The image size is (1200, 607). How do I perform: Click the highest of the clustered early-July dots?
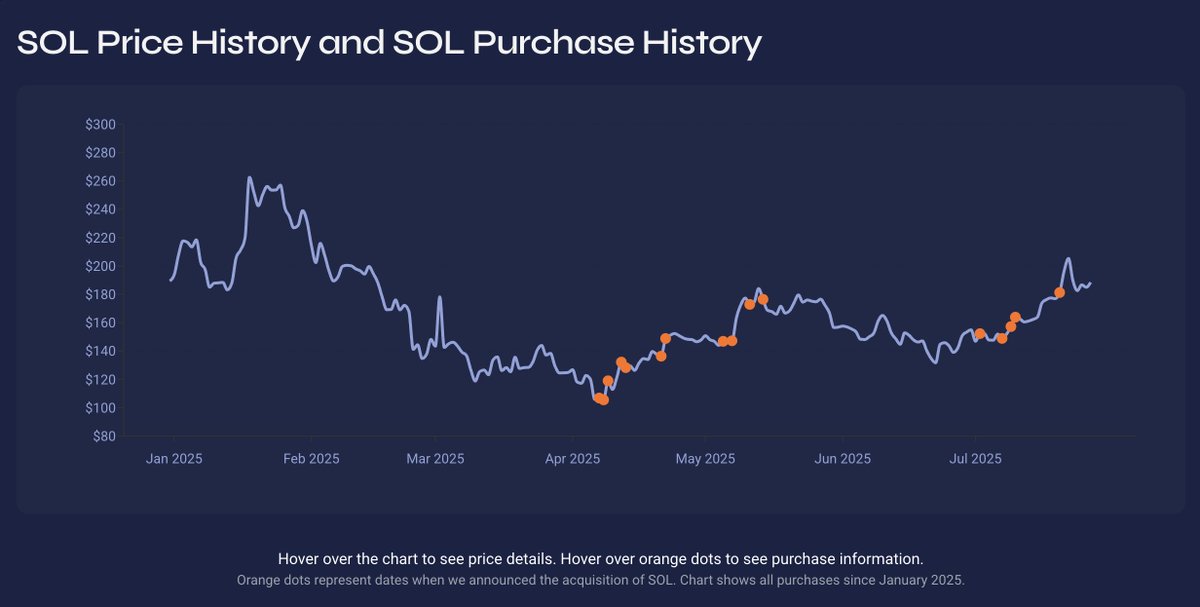pos(1015,317)
